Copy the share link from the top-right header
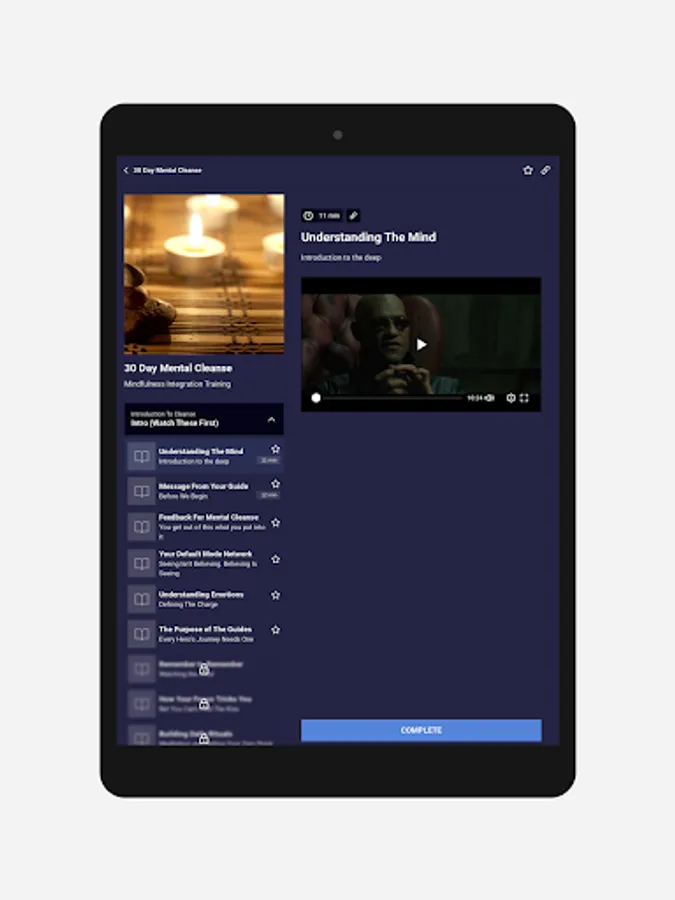Viewport: 675px width, 900px height. 545,170
